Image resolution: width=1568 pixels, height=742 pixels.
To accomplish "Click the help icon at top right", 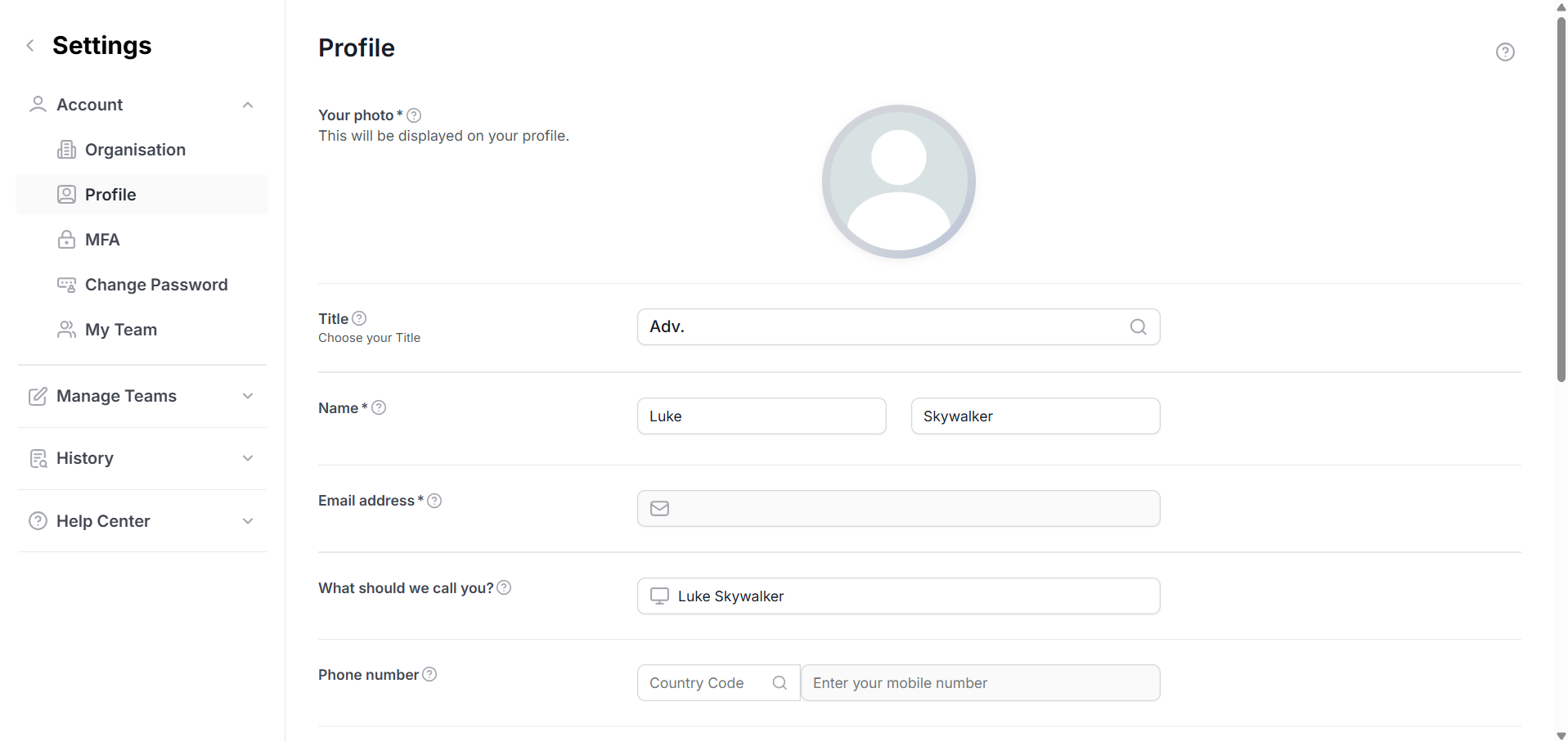I will 1504,52.
